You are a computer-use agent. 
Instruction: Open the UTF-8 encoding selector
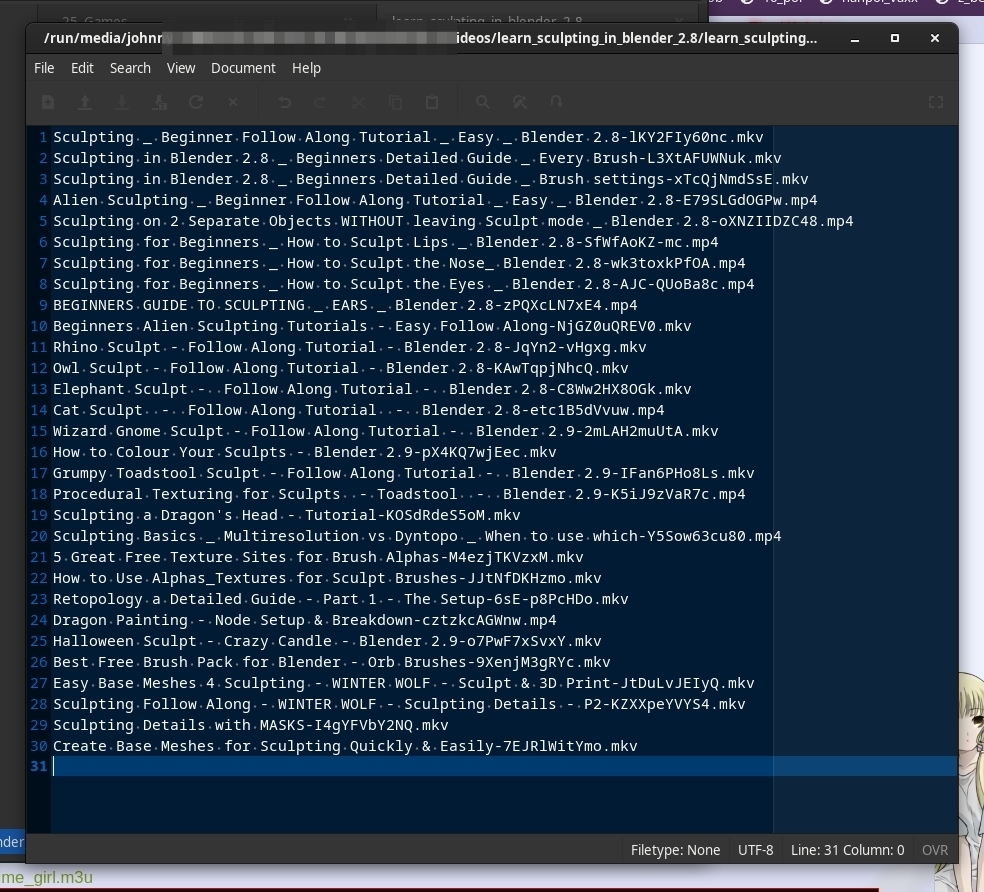click(x=756, y=850)
